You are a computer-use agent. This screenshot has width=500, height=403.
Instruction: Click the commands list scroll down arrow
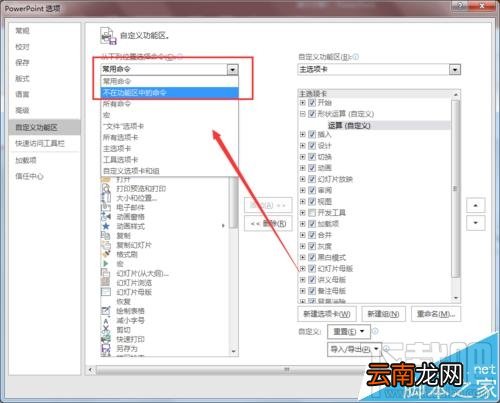(234, 351)
